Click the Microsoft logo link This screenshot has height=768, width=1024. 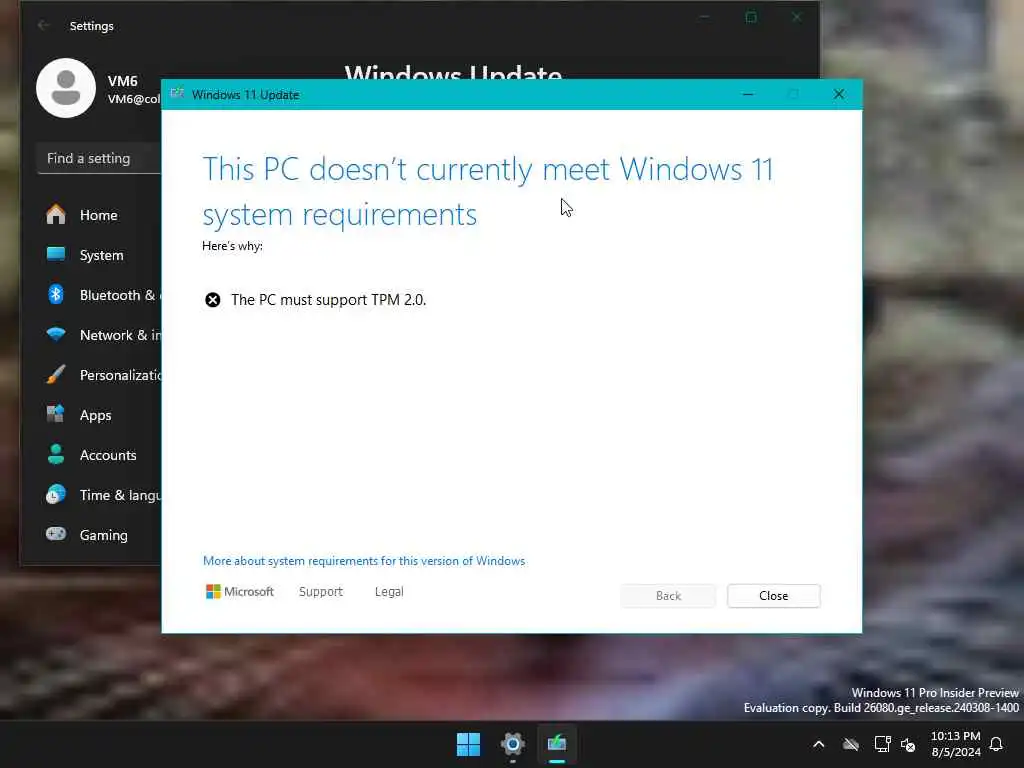(240, 592)
